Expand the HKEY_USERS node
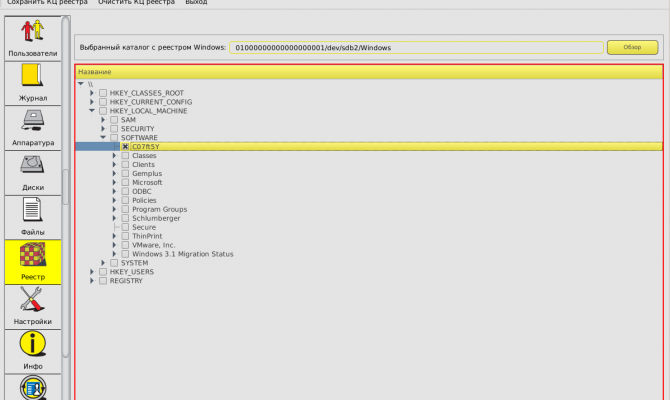 (x=92, y=272)
